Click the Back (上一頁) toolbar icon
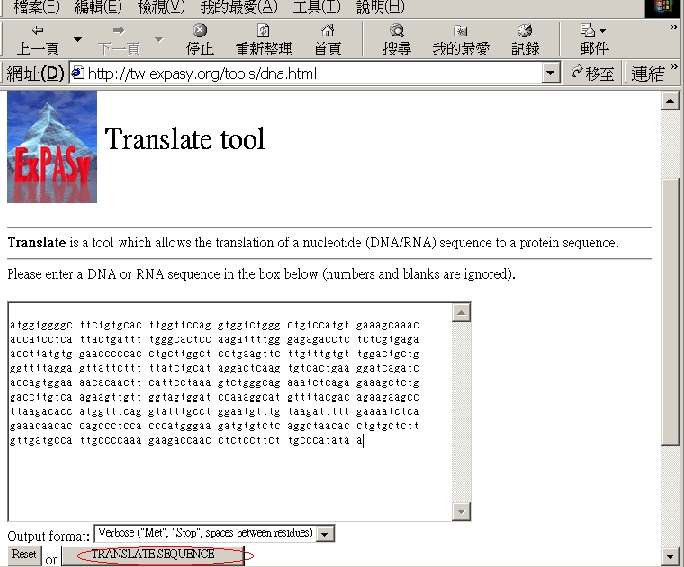 (x=37, y=32)
